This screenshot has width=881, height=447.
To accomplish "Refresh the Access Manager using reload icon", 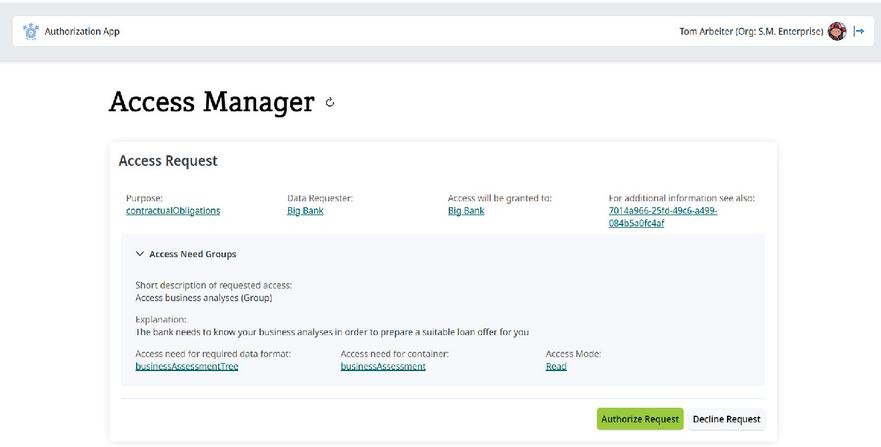I will tap(330, 102).
